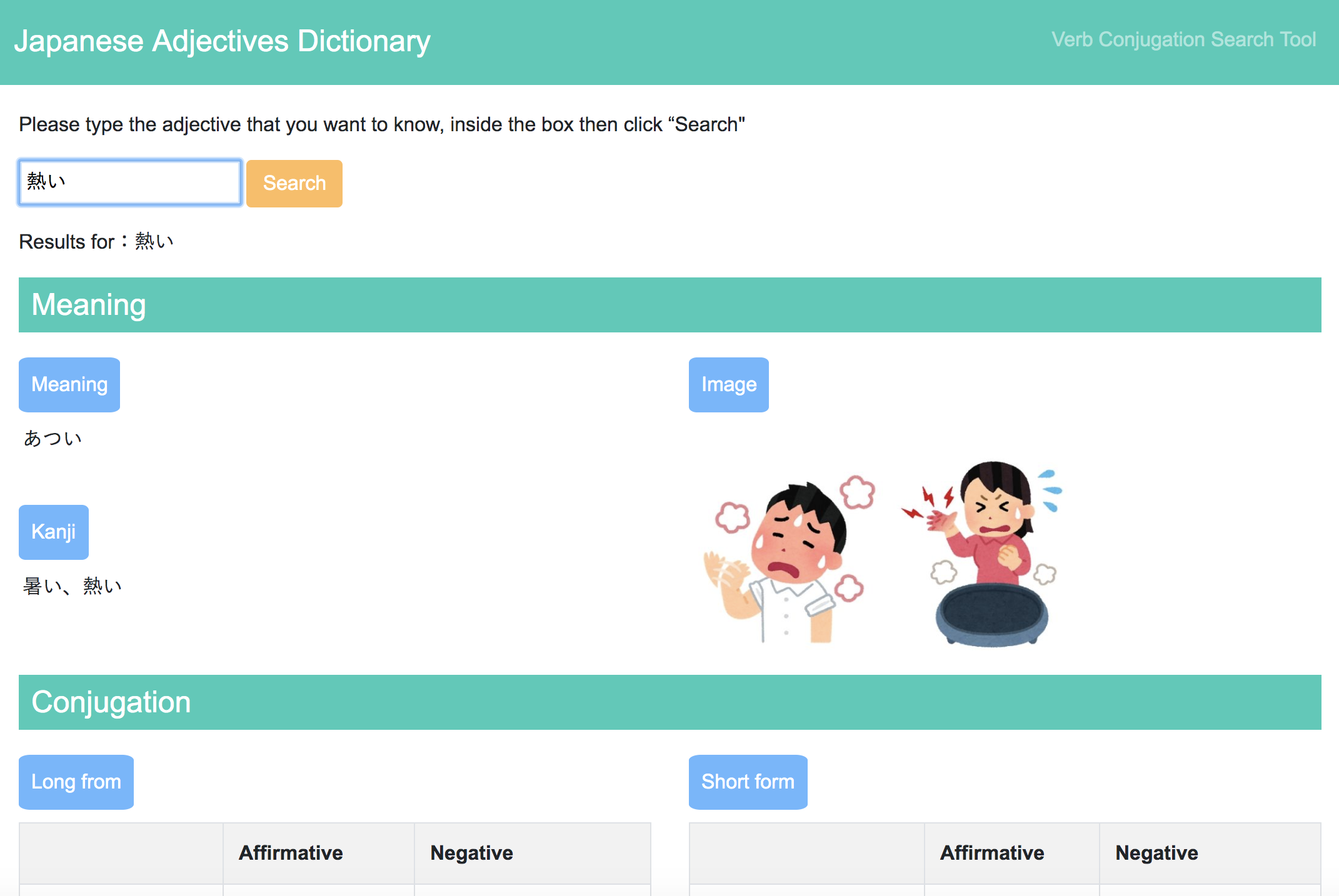Click the green Conjugation section header

(669, 702)
